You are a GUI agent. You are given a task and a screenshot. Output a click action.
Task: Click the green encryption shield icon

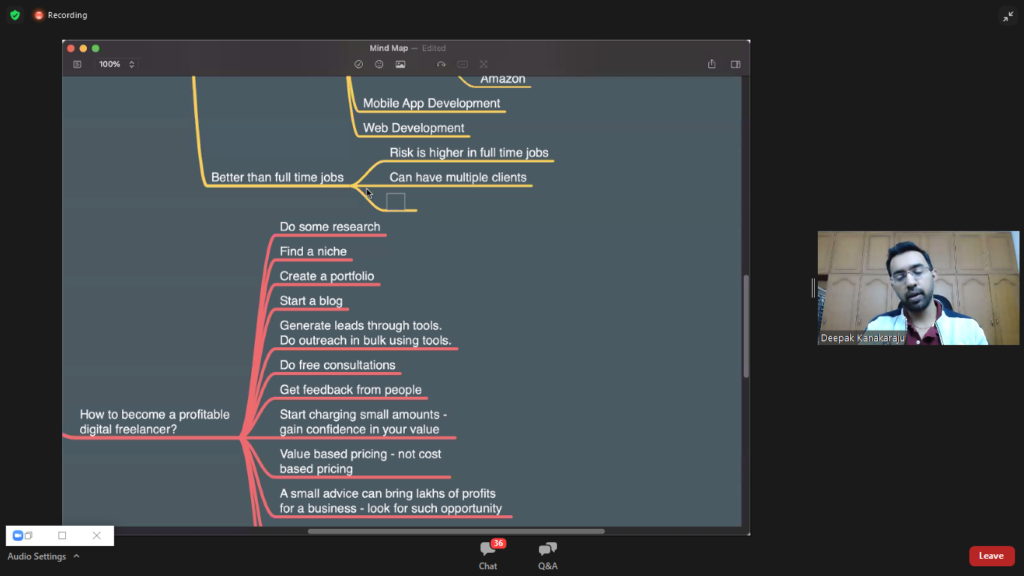(14, 15)
